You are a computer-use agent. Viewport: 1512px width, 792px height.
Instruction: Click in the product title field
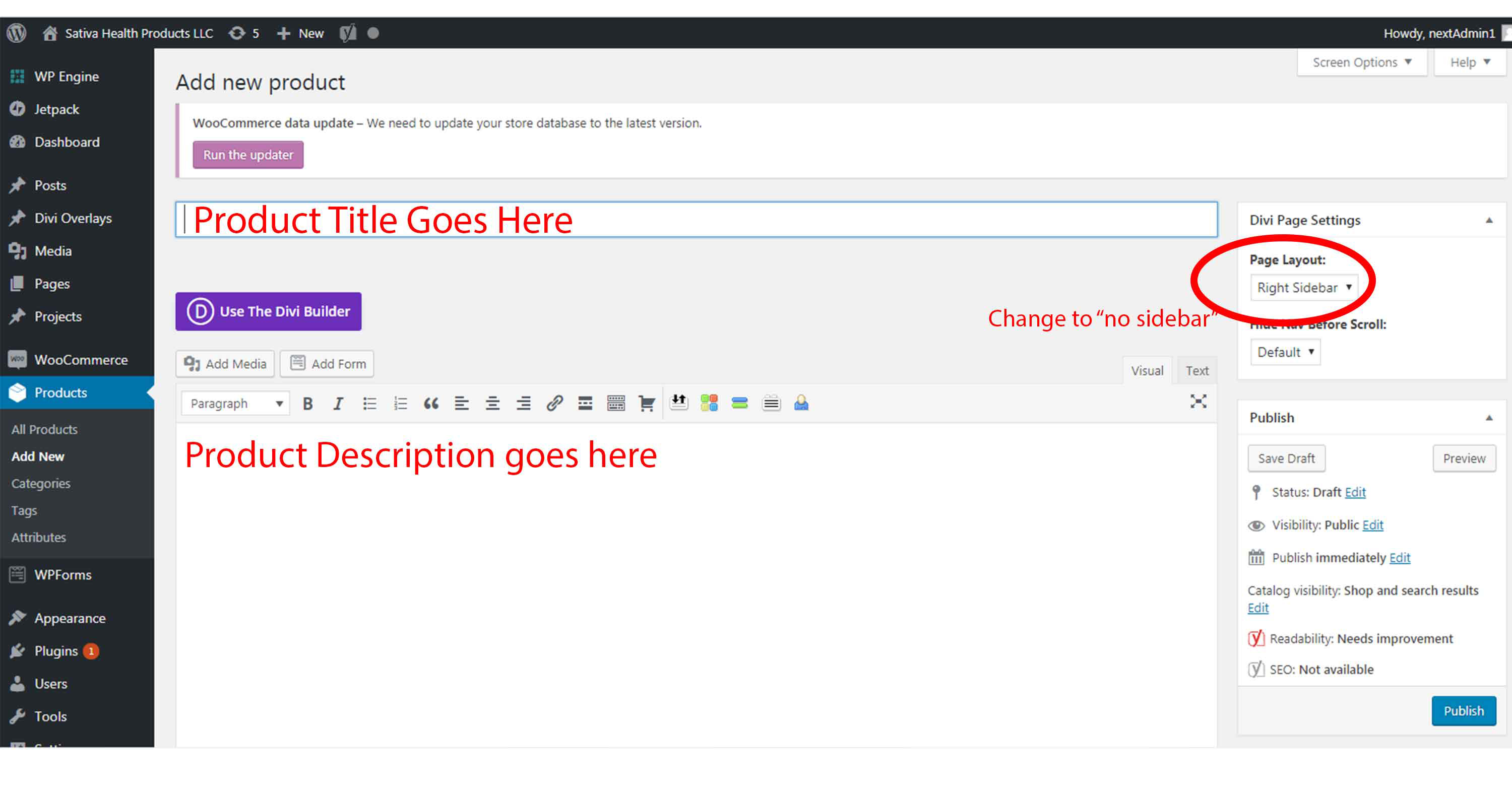pos(697,220)
